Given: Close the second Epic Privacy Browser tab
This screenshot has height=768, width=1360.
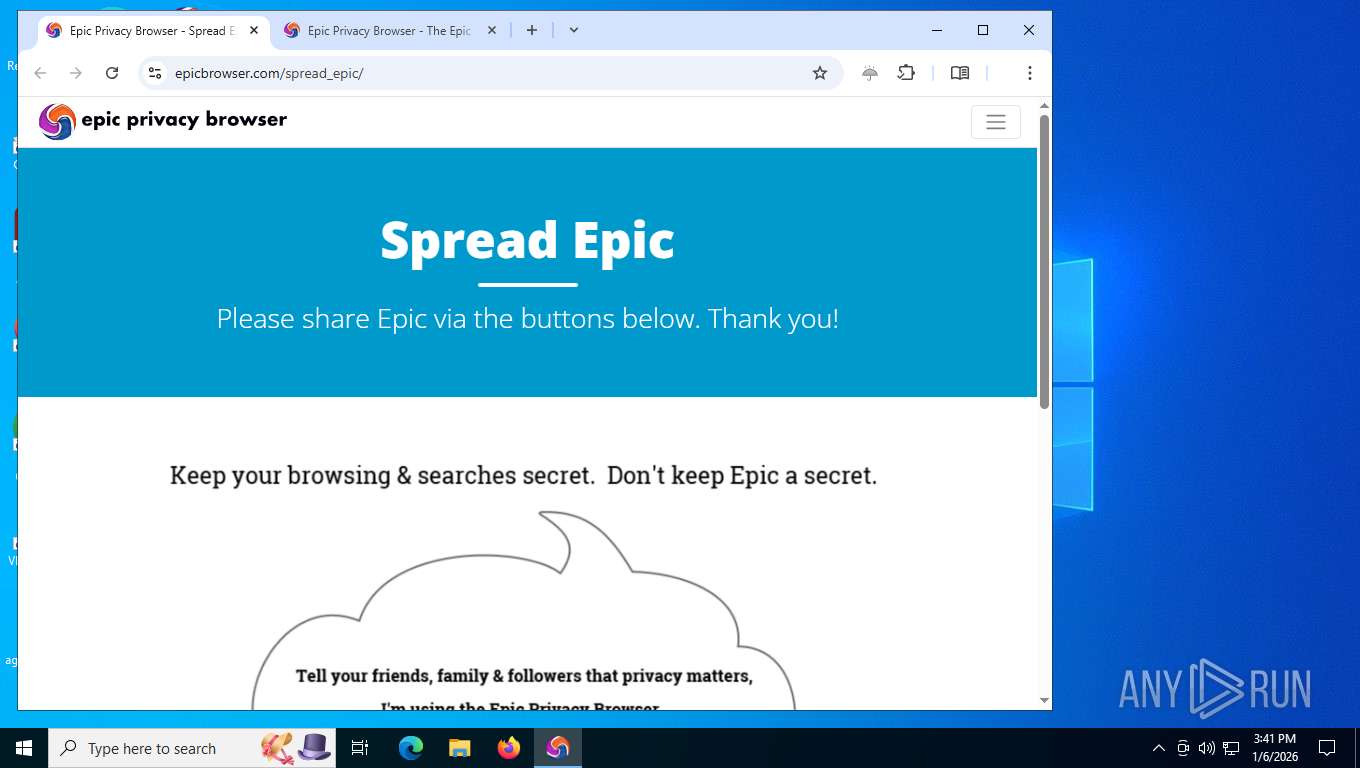Looking at the screenshot, I should pyautogui.click(x=491, y=31).
